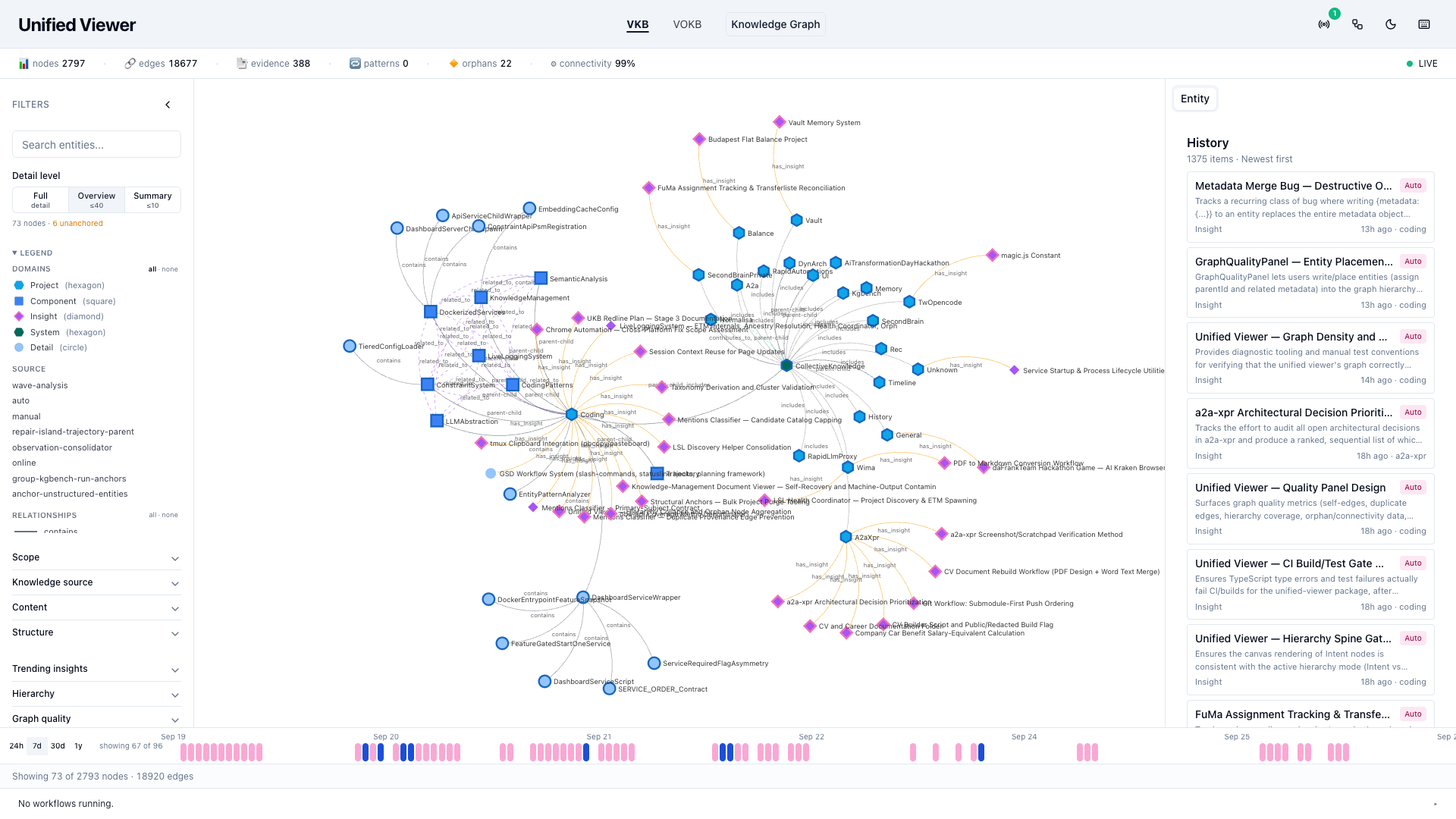
Task: Select the A2aXpr hexagon node
Action: [846, 537]
